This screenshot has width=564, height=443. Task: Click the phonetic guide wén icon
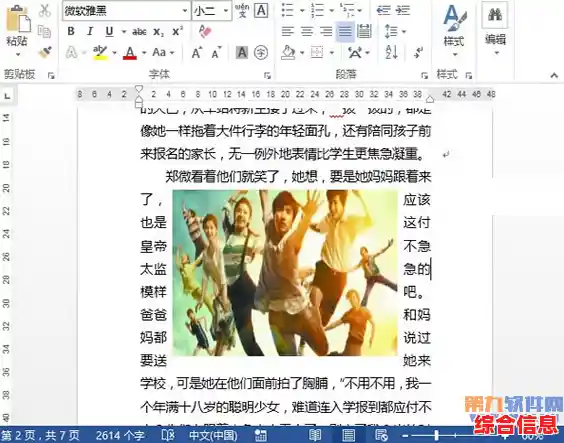click(x=242, y=10)
